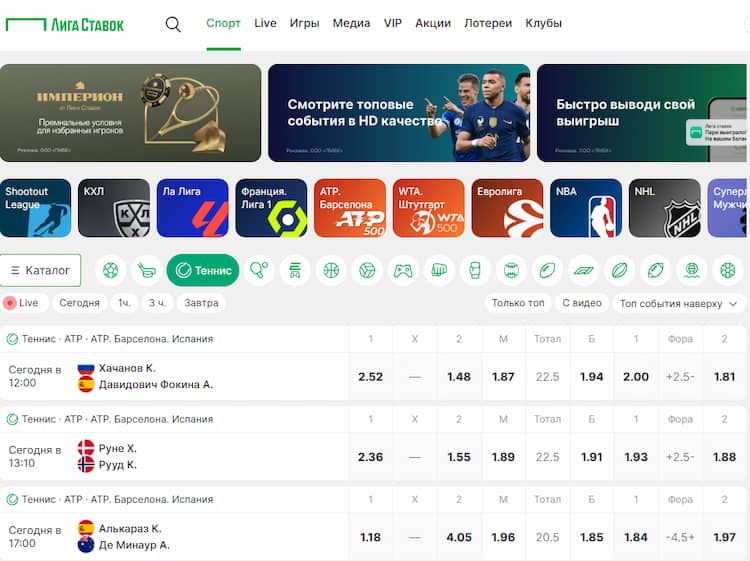Viewport: 750px width, 561px height.
Task: Select the active Теннис sport chip
Action: coord(203,271)
